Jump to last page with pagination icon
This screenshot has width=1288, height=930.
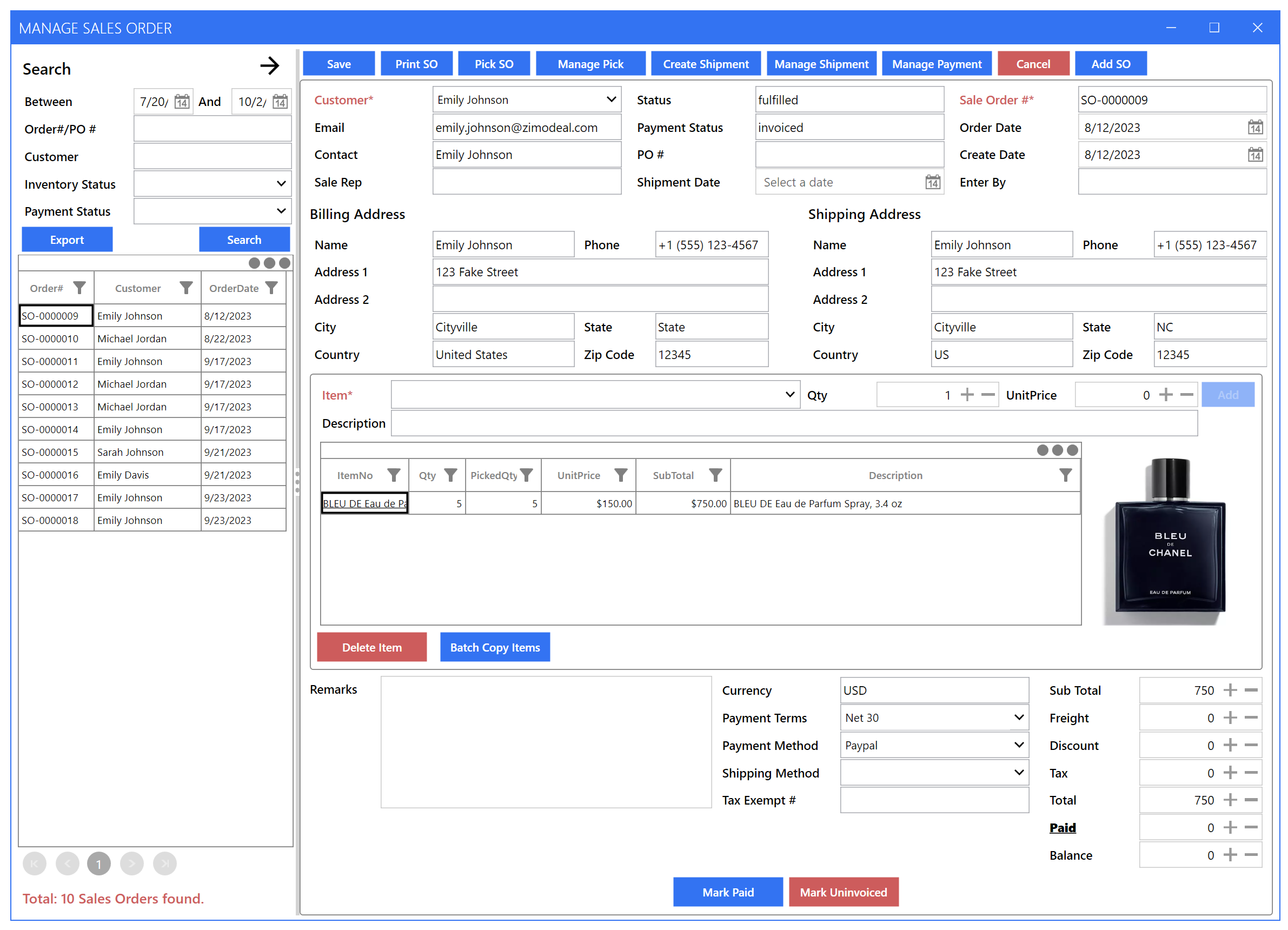tap(165, 863)
